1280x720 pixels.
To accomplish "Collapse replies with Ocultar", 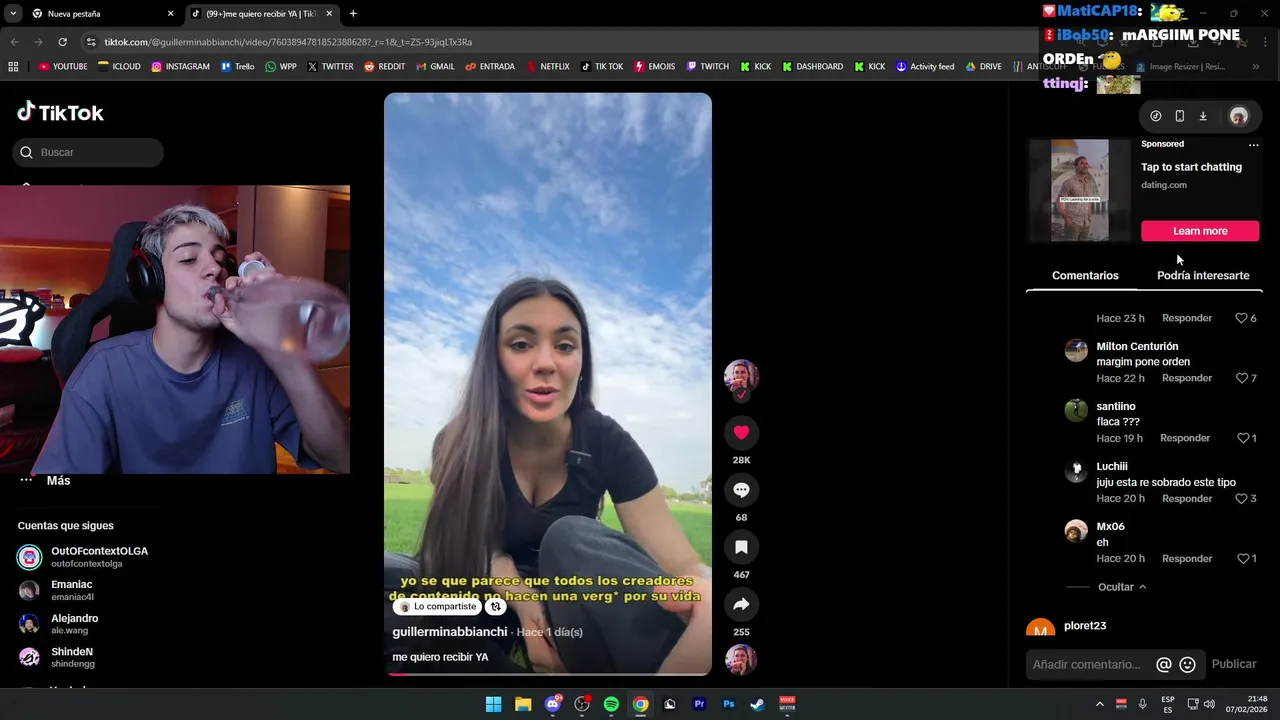I will (1122, 587).
